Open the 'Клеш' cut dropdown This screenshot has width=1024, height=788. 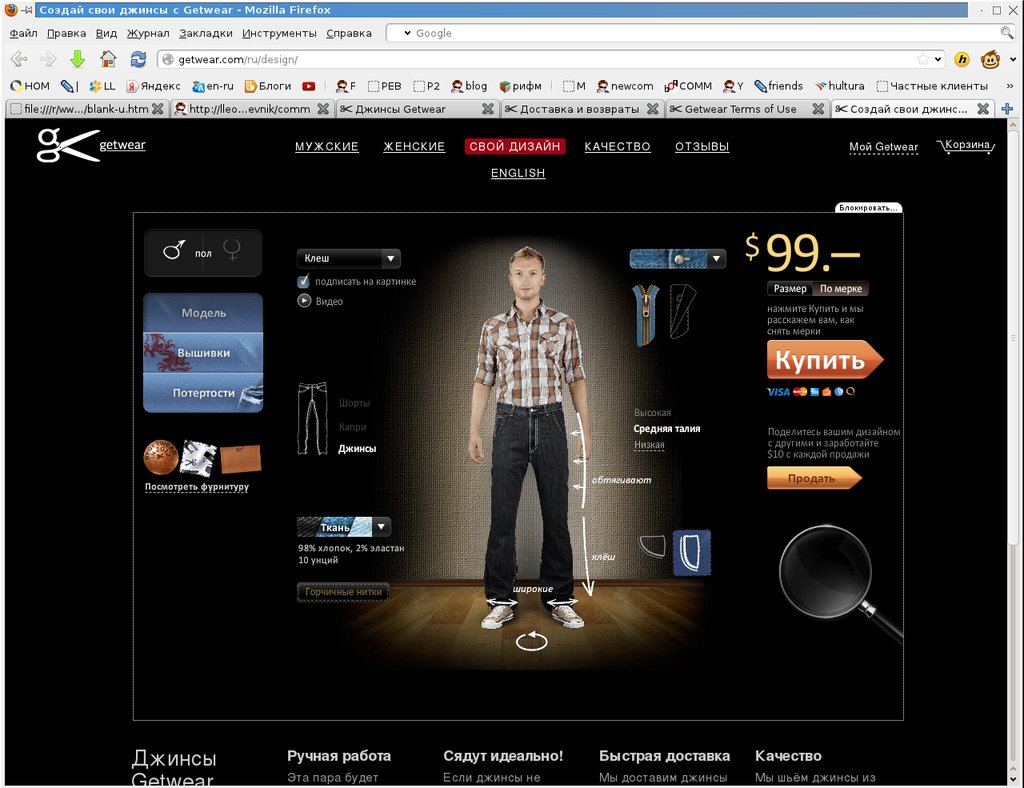(x=349, y=259)
